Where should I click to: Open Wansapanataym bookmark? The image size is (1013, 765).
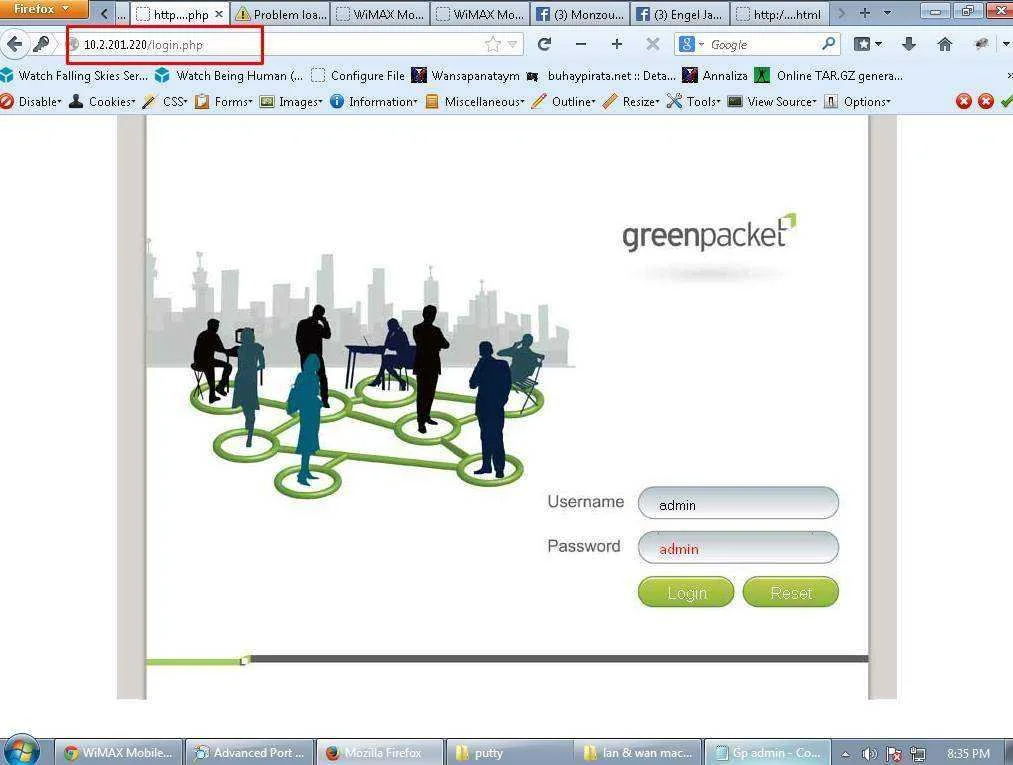click(x=466, y=76)
